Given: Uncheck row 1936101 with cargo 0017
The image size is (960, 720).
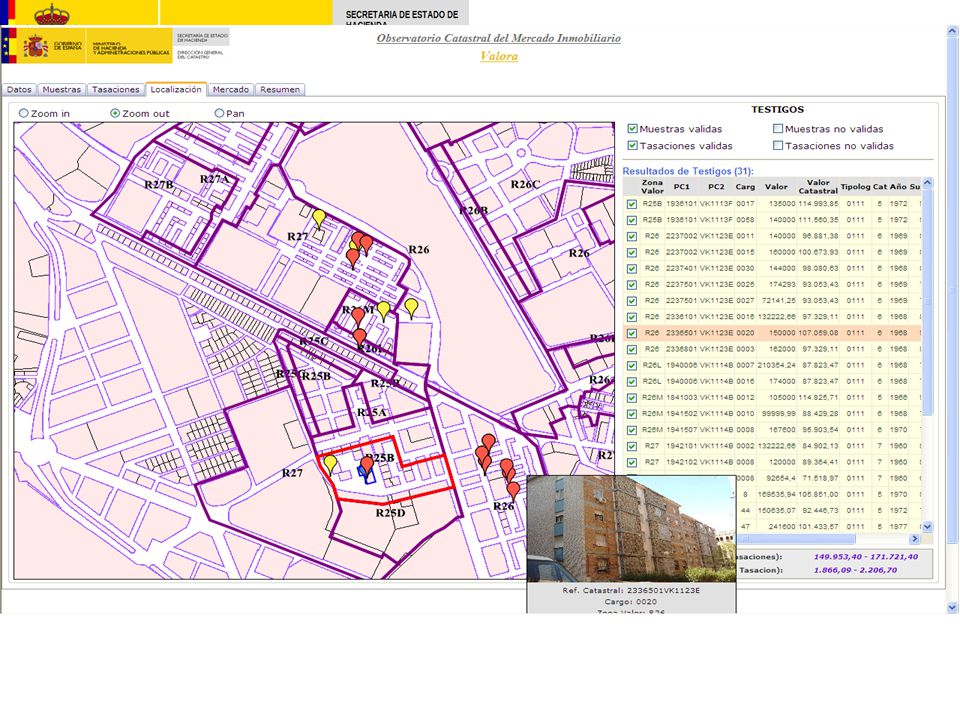Looking at the screenshot, I should tap(632, 204).
